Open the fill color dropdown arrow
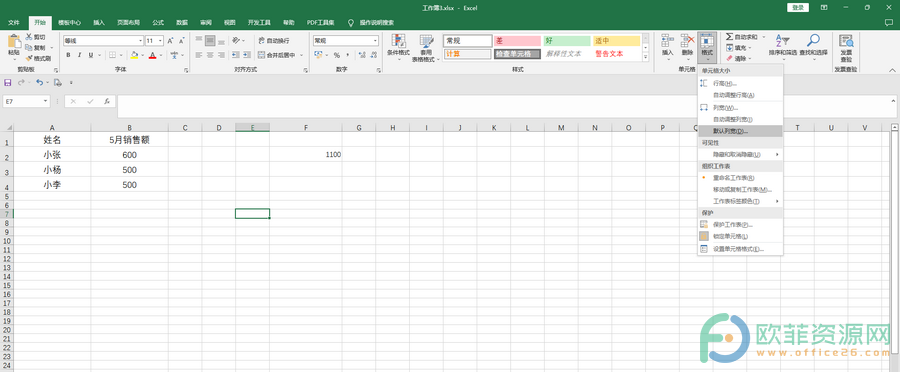 tap(142, 56)
